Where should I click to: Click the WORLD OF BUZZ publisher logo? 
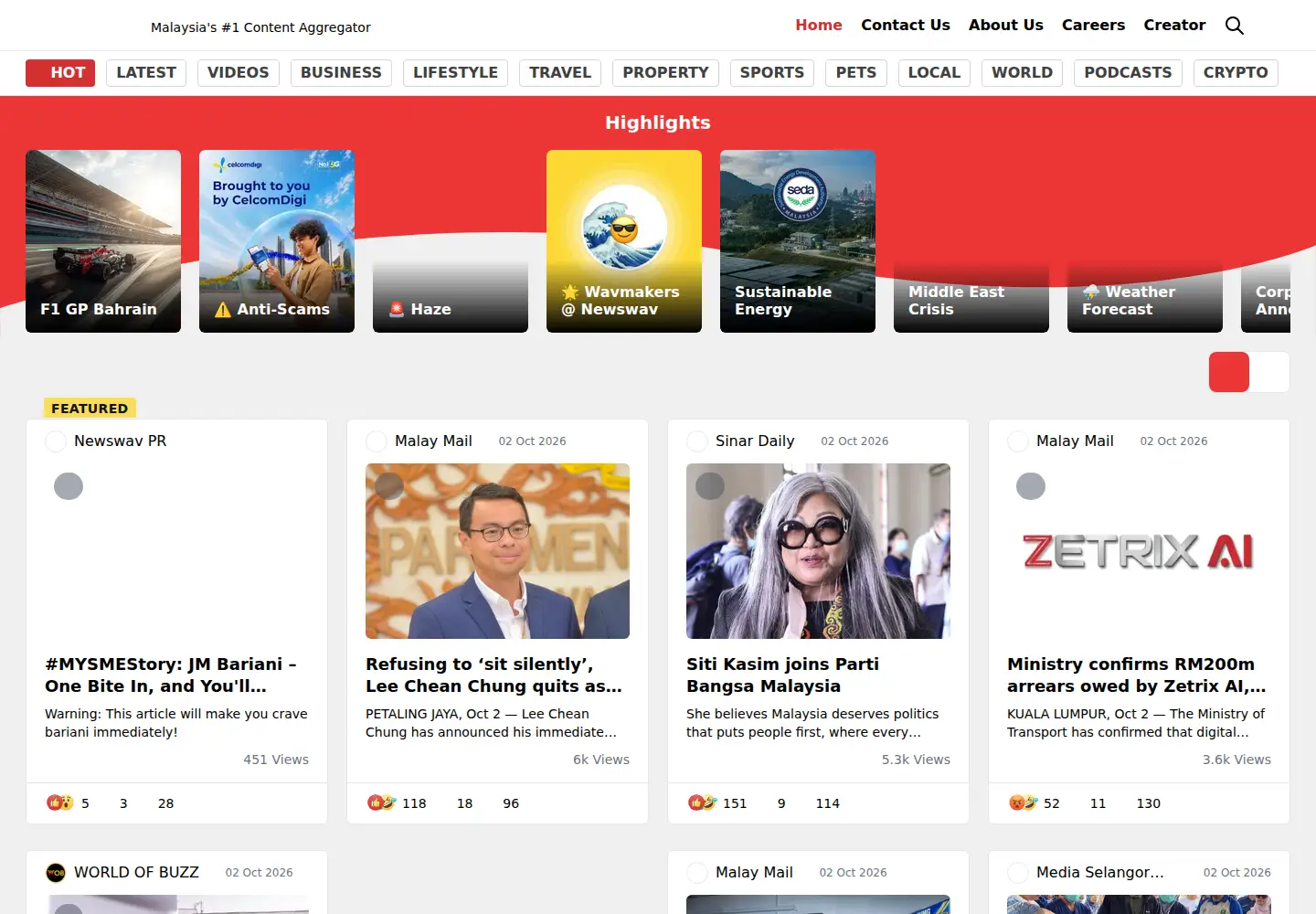tap(56, 873)
